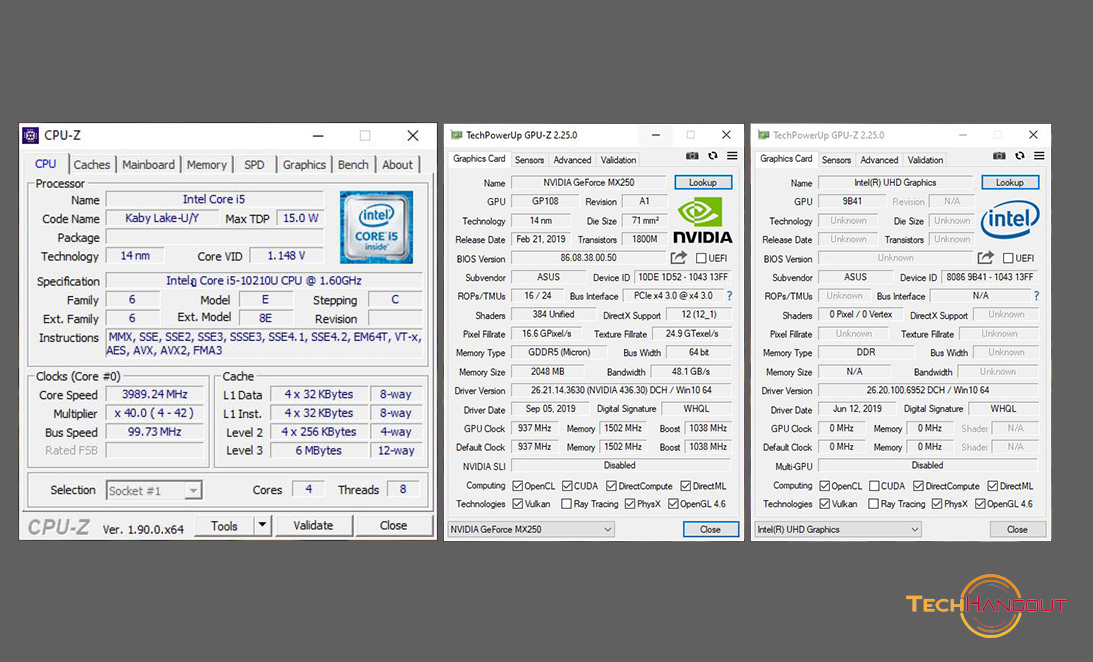The height and width of the screenshot is (662, 1093).
Task: Toggle DirectCompute checkbox in MX250 window
Action: coord(611,486)
